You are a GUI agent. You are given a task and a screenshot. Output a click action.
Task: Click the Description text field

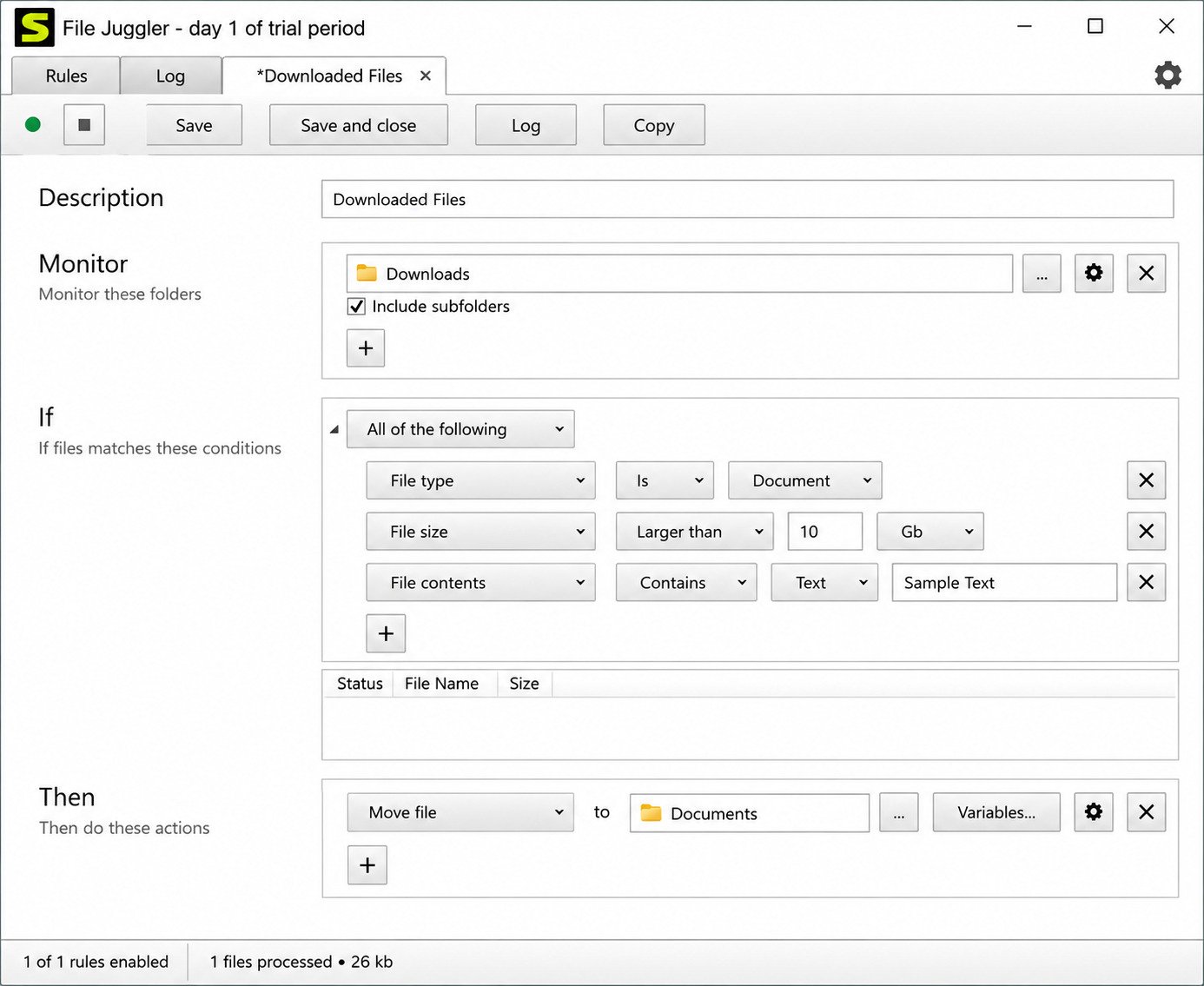[747, 199]
